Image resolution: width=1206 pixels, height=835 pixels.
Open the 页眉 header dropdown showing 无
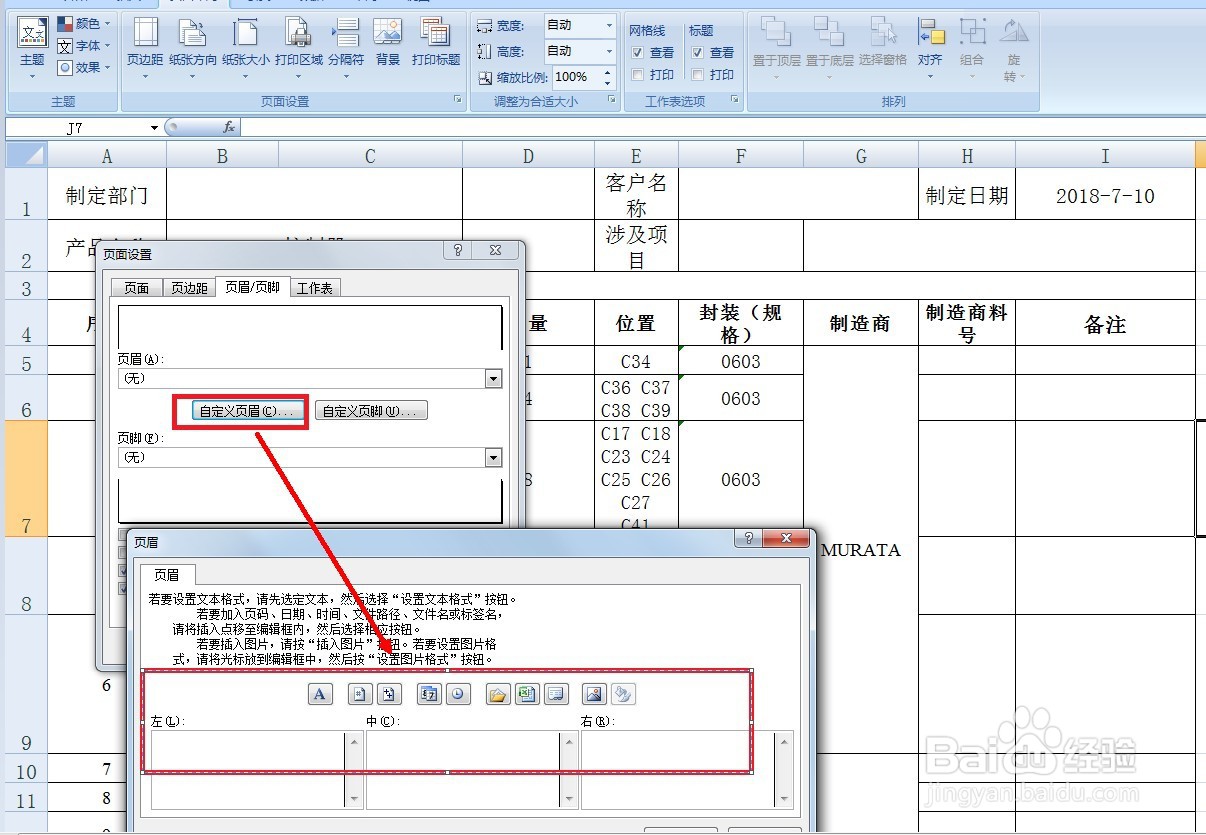pyautogui.click(x=492, y=378)
